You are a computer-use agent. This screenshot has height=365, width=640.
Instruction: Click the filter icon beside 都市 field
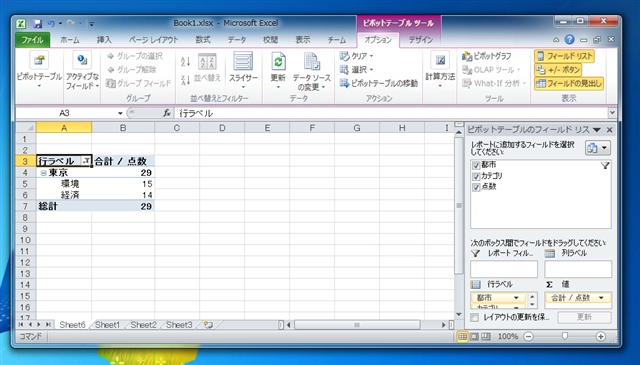click(x=605, y=165)
